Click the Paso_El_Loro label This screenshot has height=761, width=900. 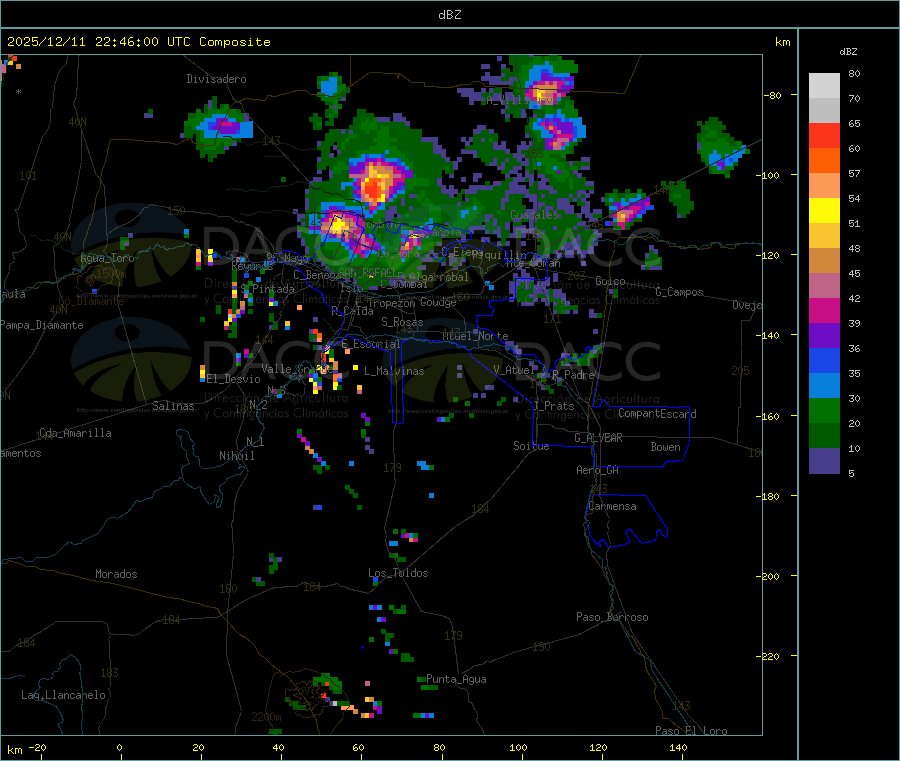click(x=691, y=731)
